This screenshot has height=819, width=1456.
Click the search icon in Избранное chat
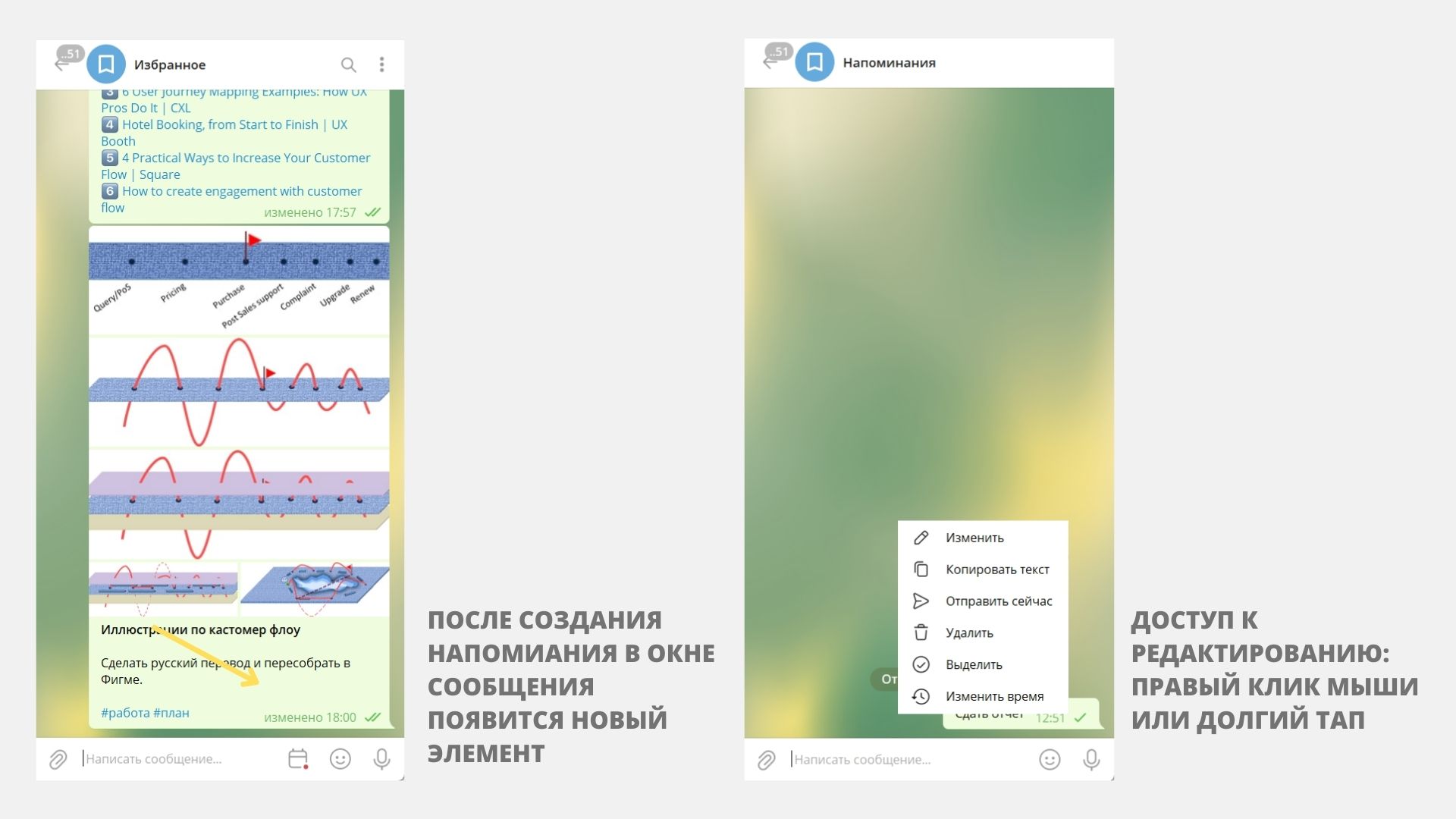[347, 64]
